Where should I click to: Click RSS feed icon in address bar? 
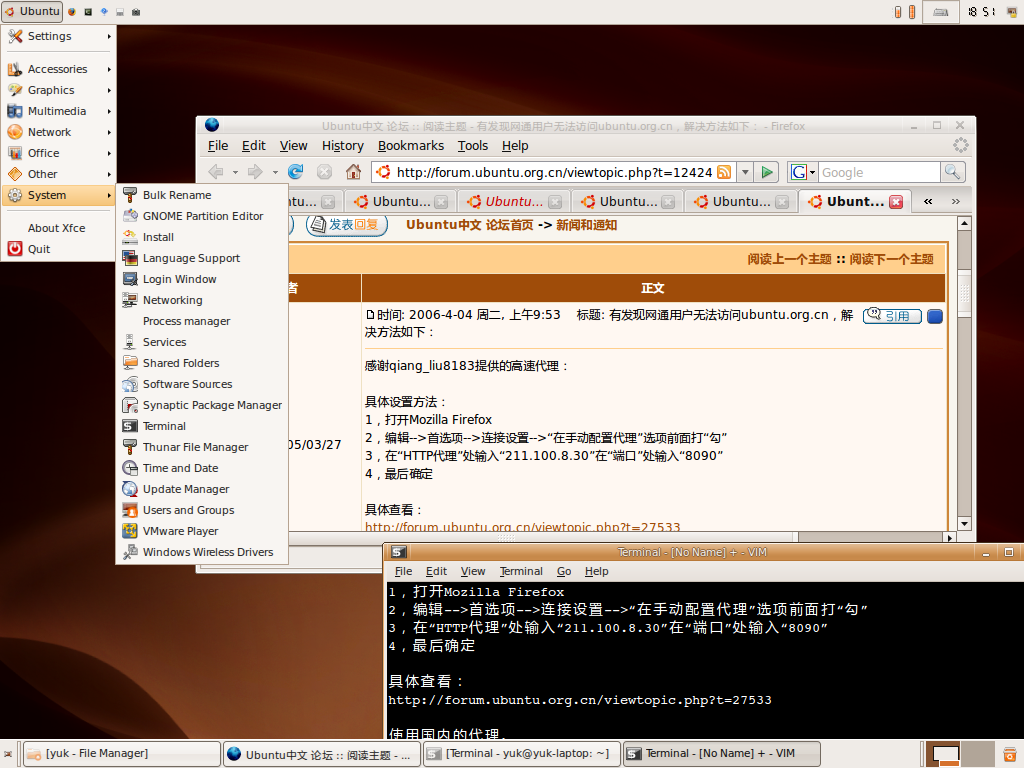(724, 172)
